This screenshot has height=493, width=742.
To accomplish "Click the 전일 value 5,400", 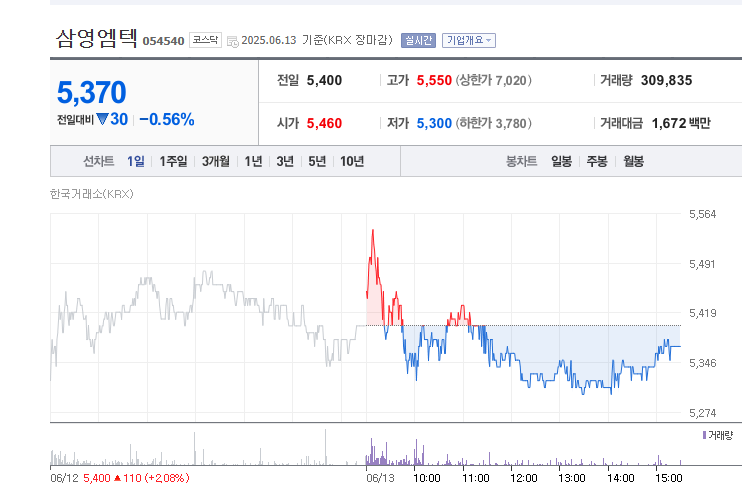I will point(324,80).
